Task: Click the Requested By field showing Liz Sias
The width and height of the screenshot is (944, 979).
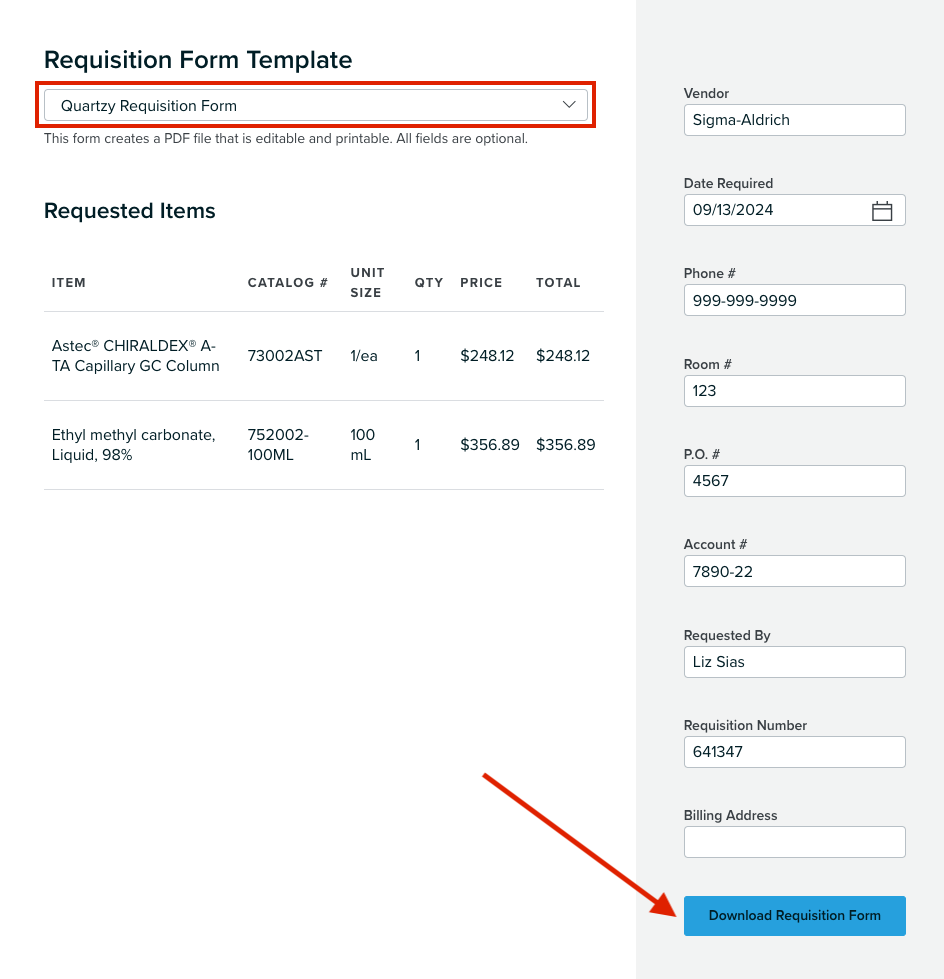Action: 794,662
